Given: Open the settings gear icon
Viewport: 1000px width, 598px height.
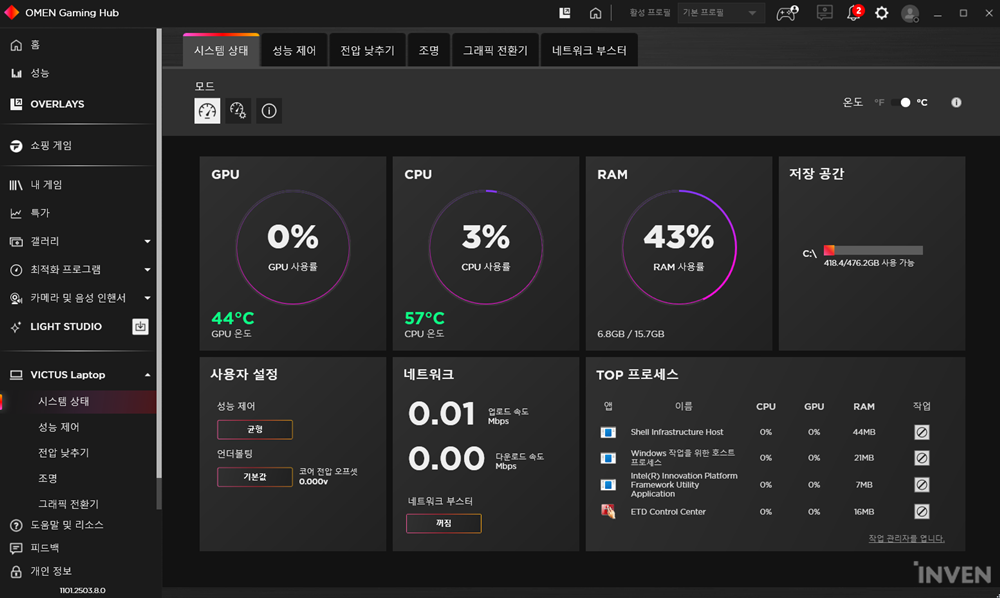Looking at the screenshot, I should (881, 13).
